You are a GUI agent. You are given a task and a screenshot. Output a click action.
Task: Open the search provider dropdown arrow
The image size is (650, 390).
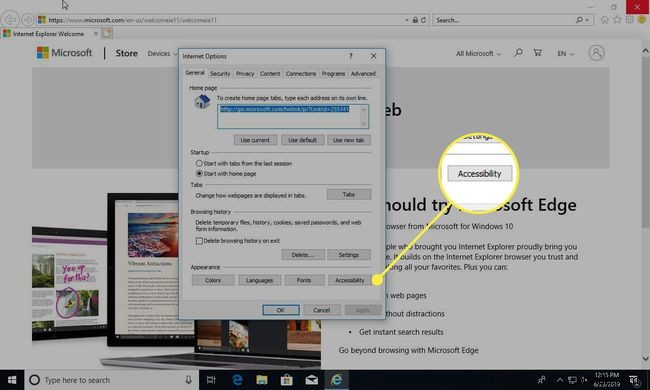(587, 20)
